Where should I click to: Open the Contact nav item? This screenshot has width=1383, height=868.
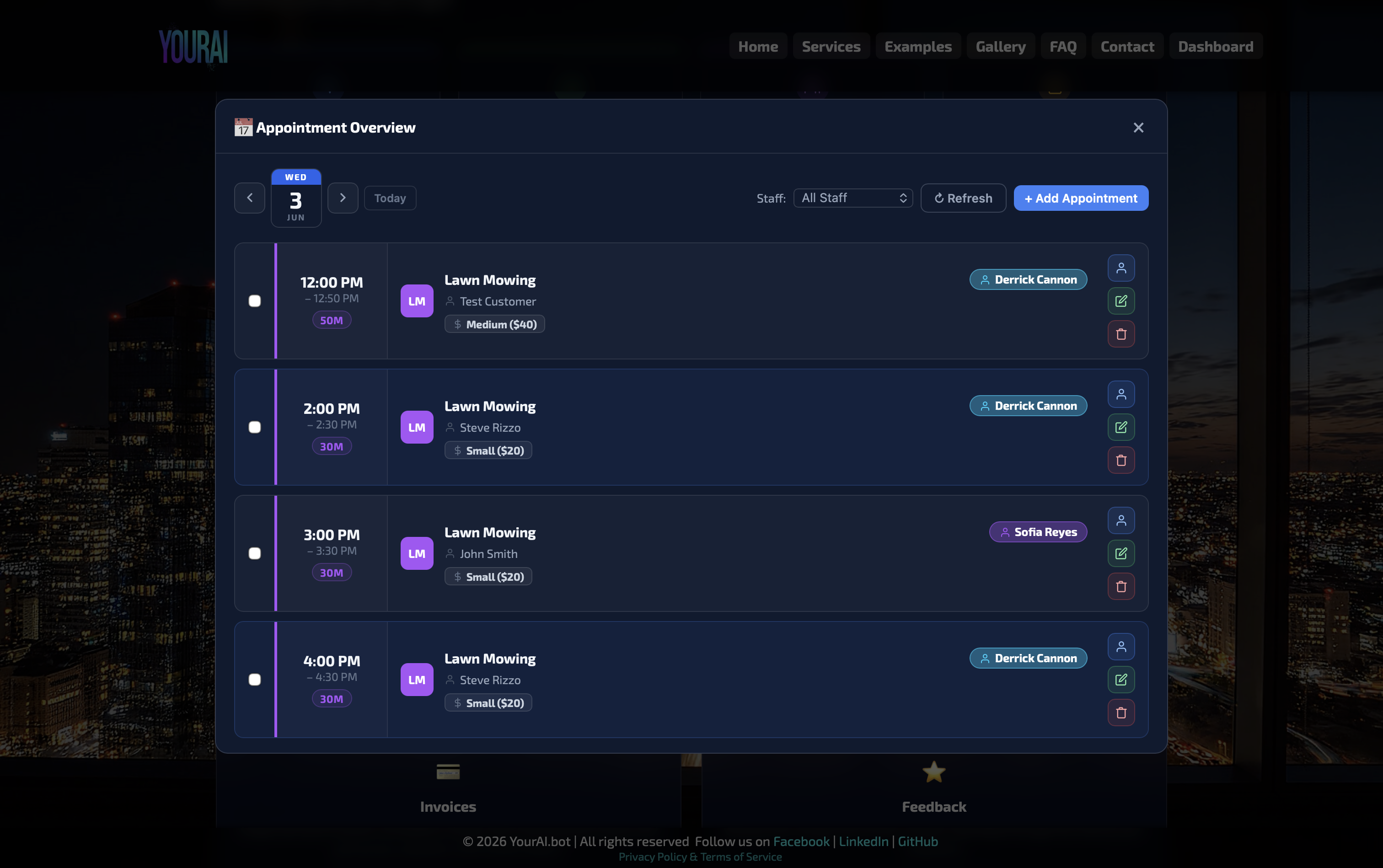coord(1127,47)
